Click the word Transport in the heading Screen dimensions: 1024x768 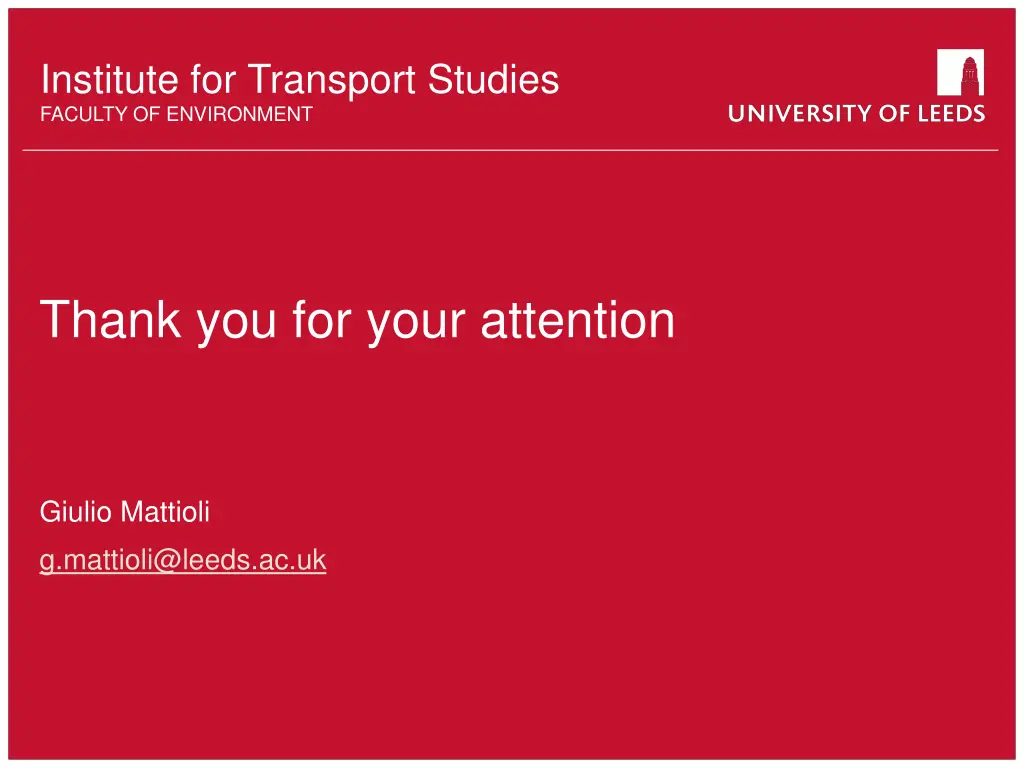(332, 80)
